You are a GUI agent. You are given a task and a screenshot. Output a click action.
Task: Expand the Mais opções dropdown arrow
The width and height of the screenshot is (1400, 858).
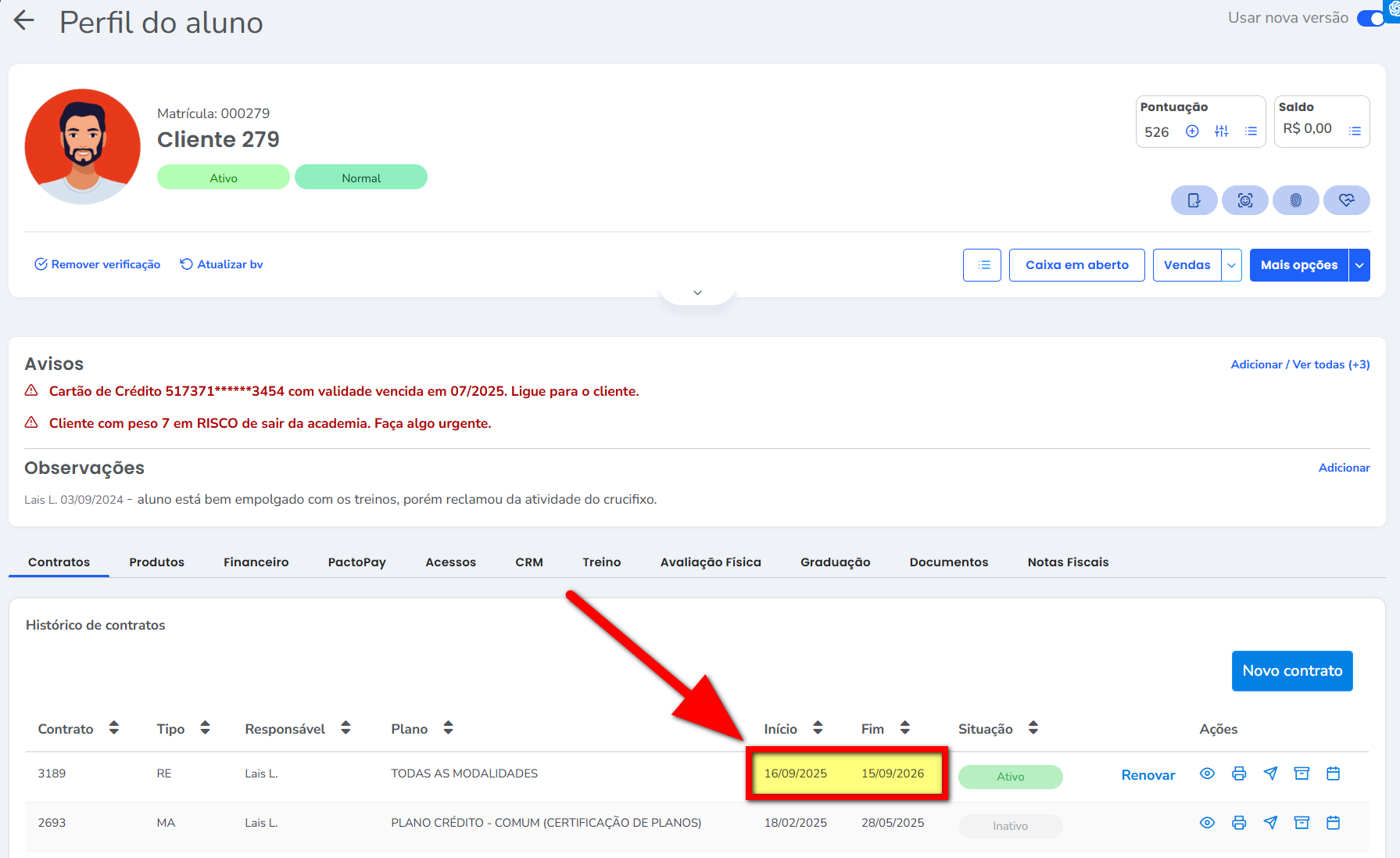click(x=1359, y=265)
